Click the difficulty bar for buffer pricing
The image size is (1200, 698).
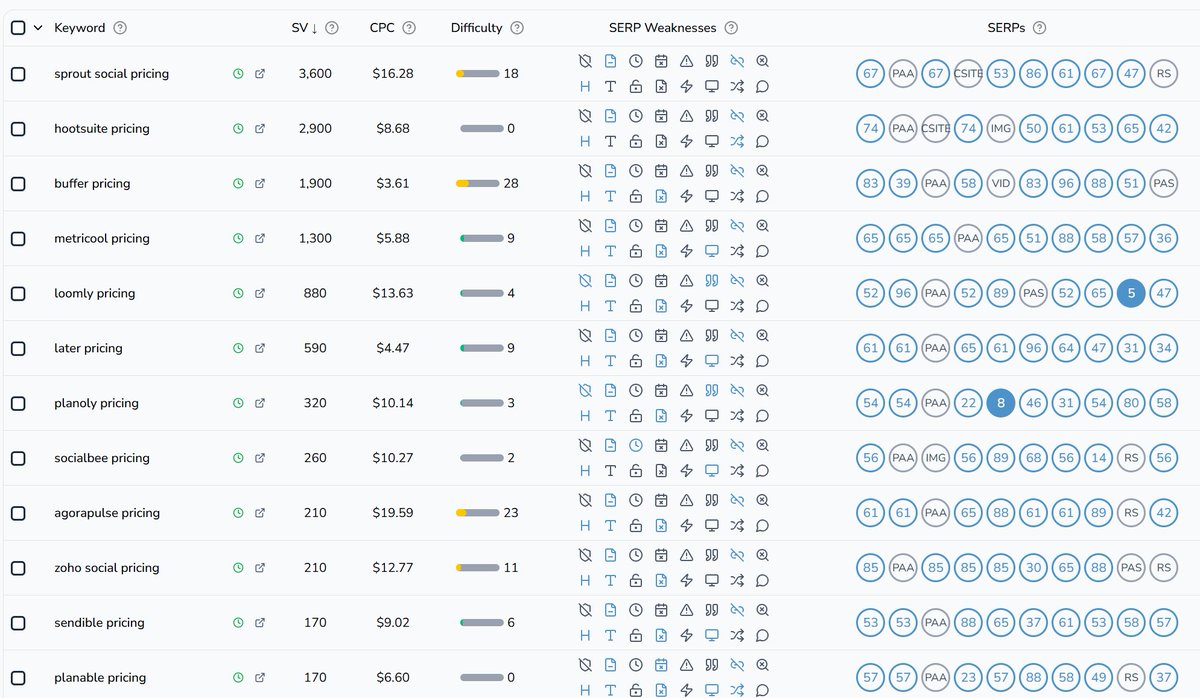[477, 184]
